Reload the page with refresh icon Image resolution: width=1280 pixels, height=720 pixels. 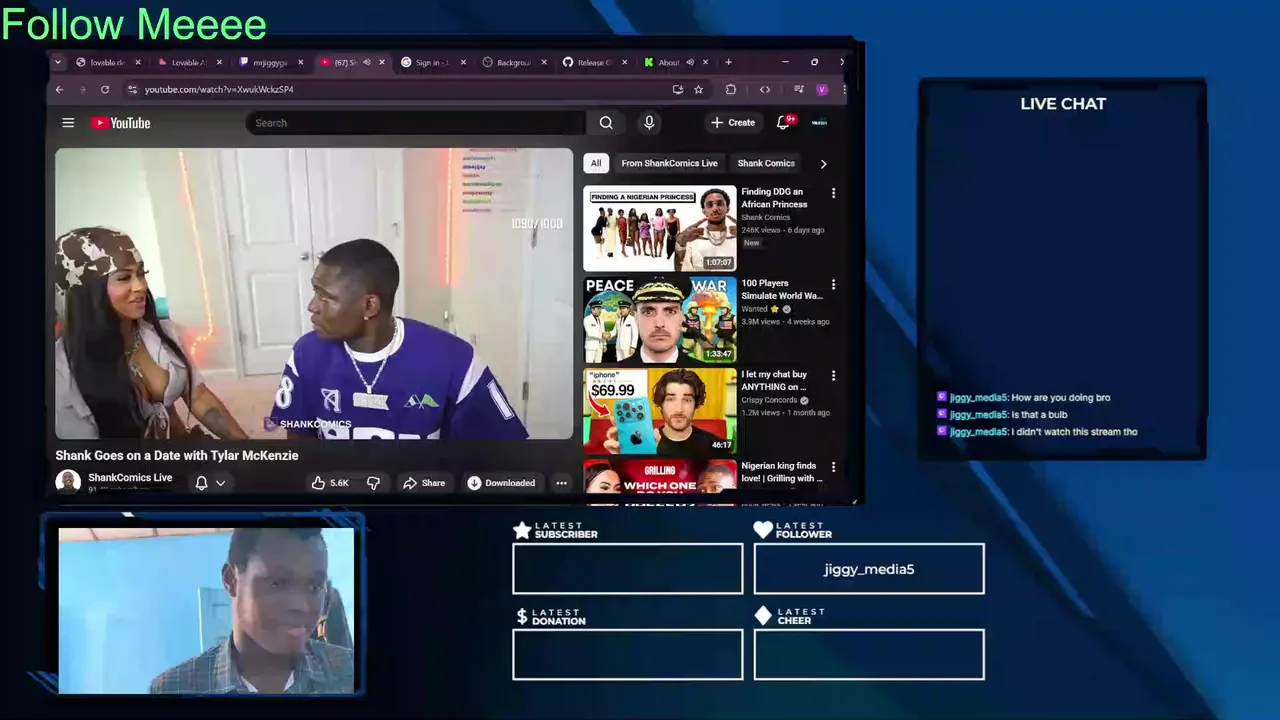coord(104,89)
